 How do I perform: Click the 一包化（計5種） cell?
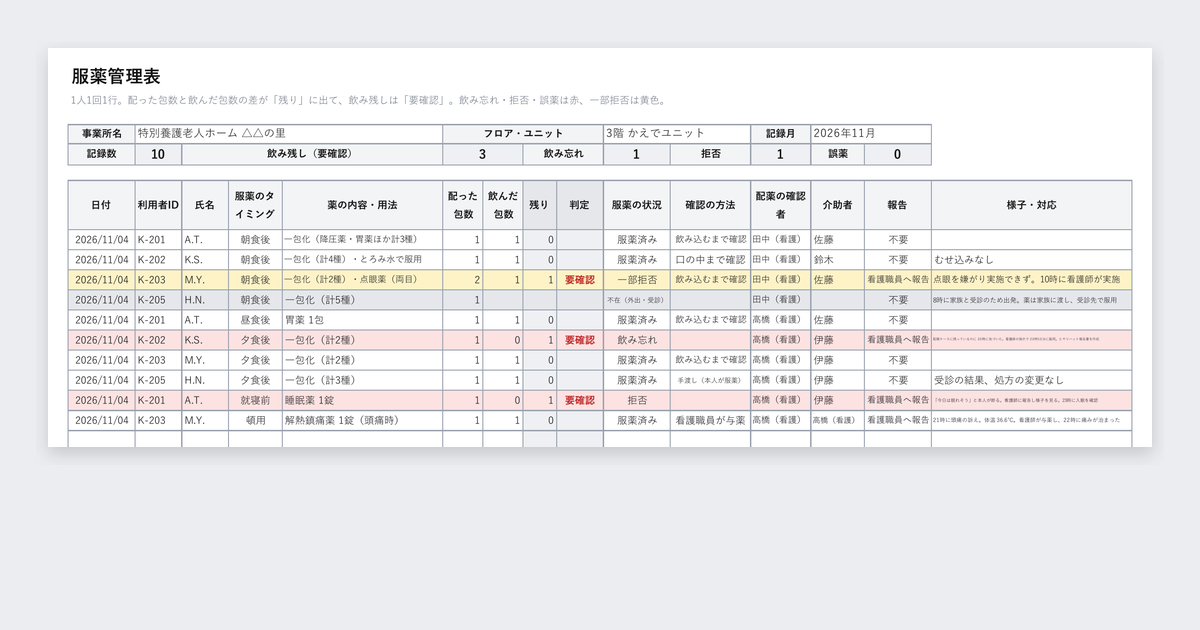363,300
